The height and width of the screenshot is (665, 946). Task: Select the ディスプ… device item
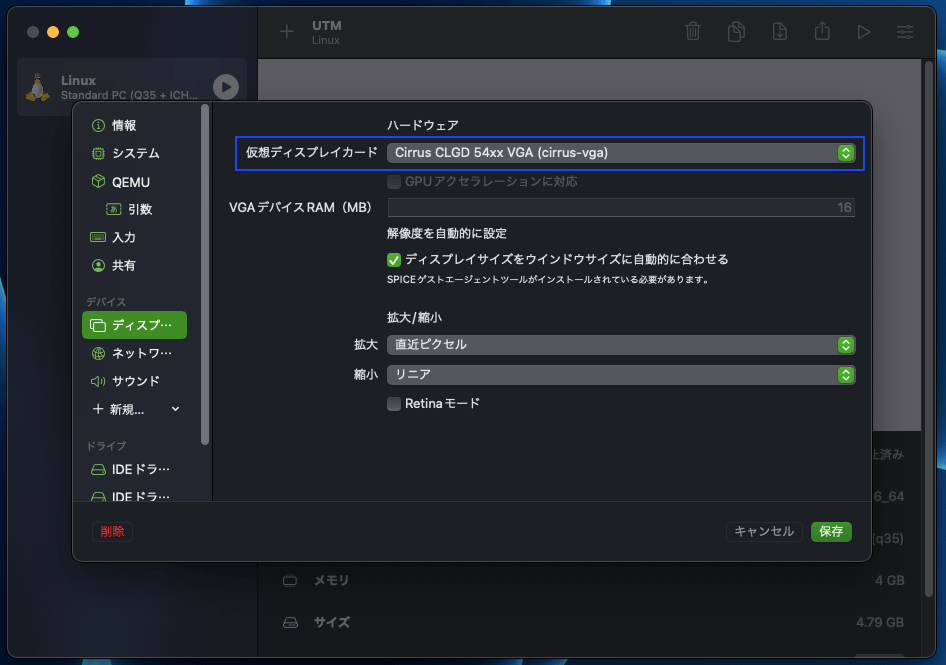pyautogui.click(x=135, y=325)
